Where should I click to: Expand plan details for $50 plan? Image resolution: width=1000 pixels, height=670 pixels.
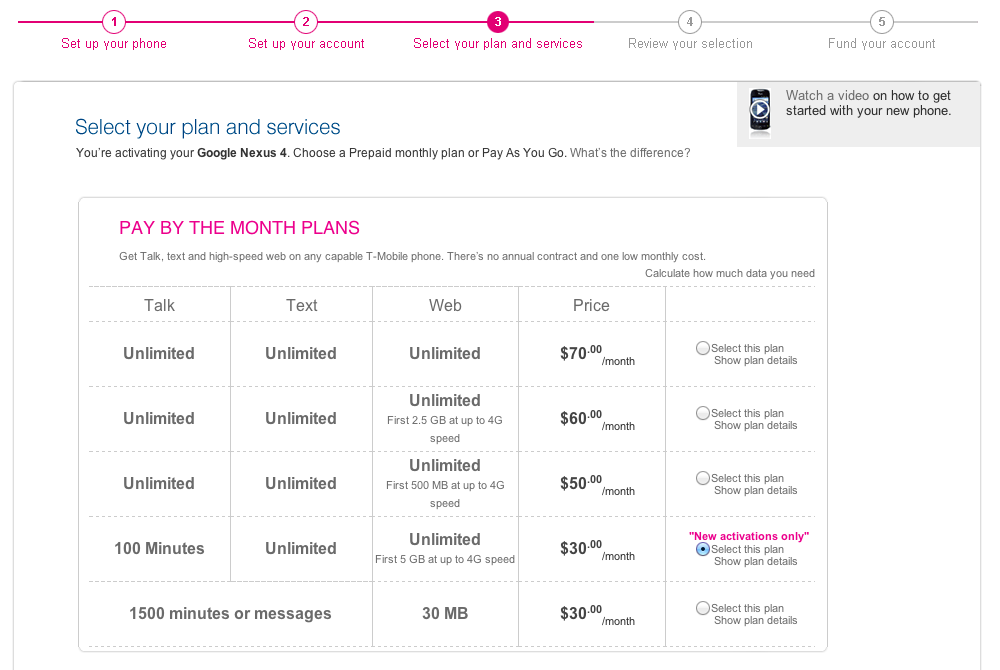[x=756, y=491]
